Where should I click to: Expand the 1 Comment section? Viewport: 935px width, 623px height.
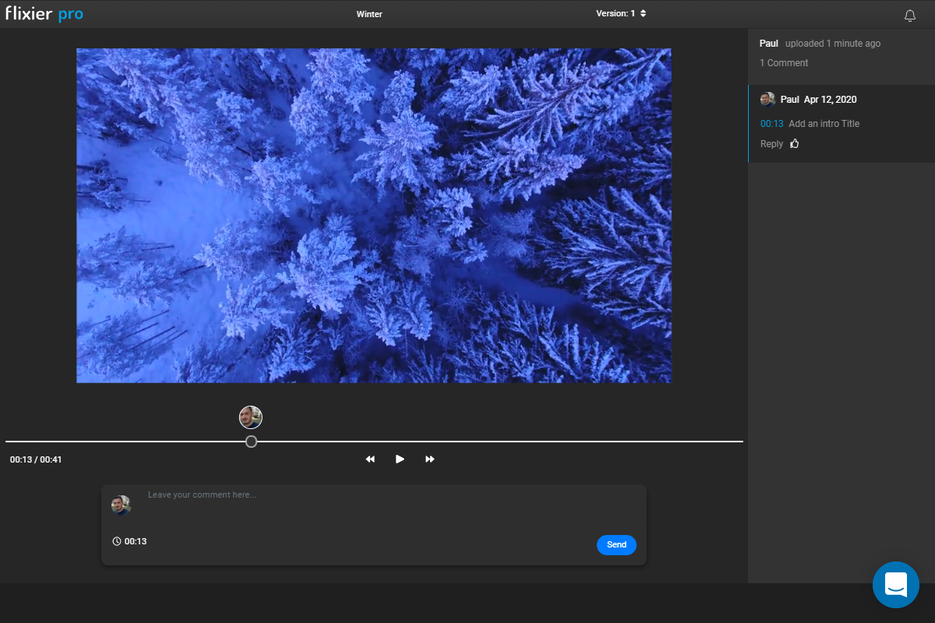pos(783,62)
